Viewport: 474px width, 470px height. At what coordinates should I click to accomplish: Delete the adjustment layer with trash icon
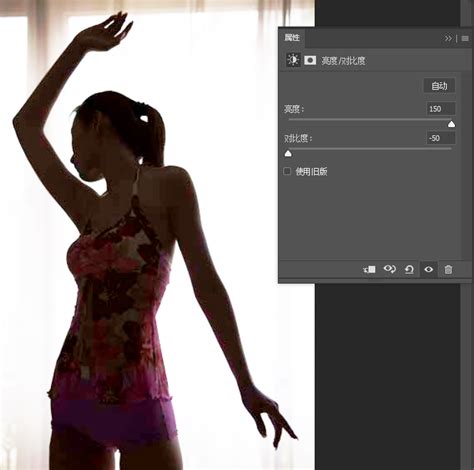[448, 269]
